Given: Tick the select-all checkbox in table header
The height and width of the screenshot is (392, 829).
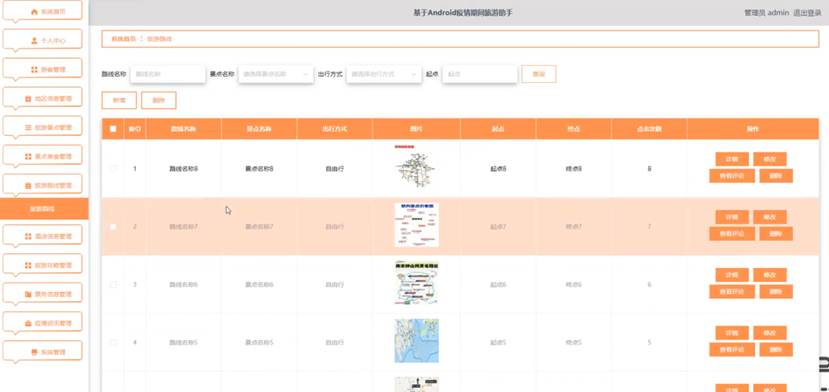Looking at the screenshot, I should click(113, 129).
